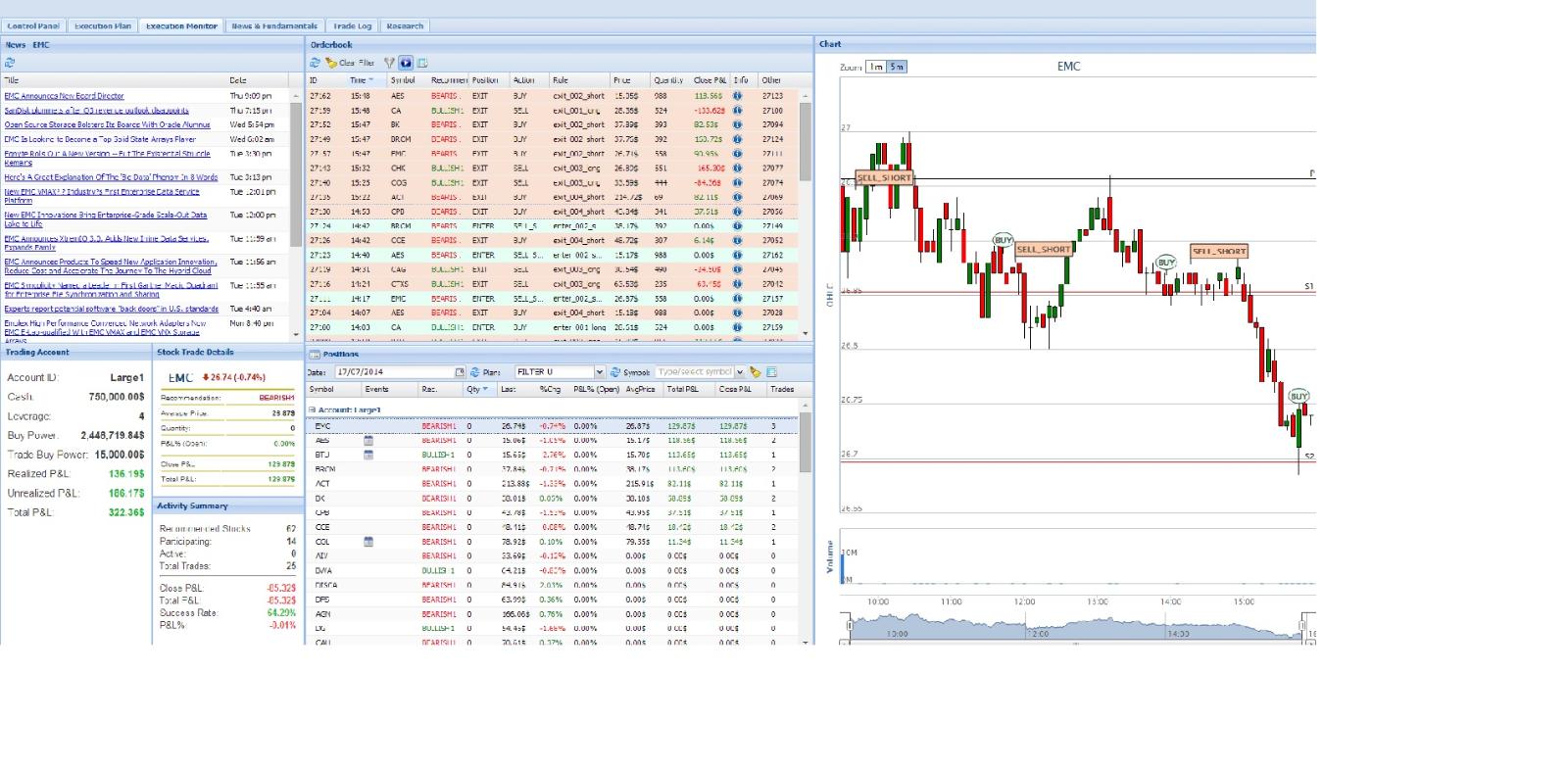Sort news by the Date column header
The image size is (1568, 769).
pyautogui.click(x=257, y=80)
